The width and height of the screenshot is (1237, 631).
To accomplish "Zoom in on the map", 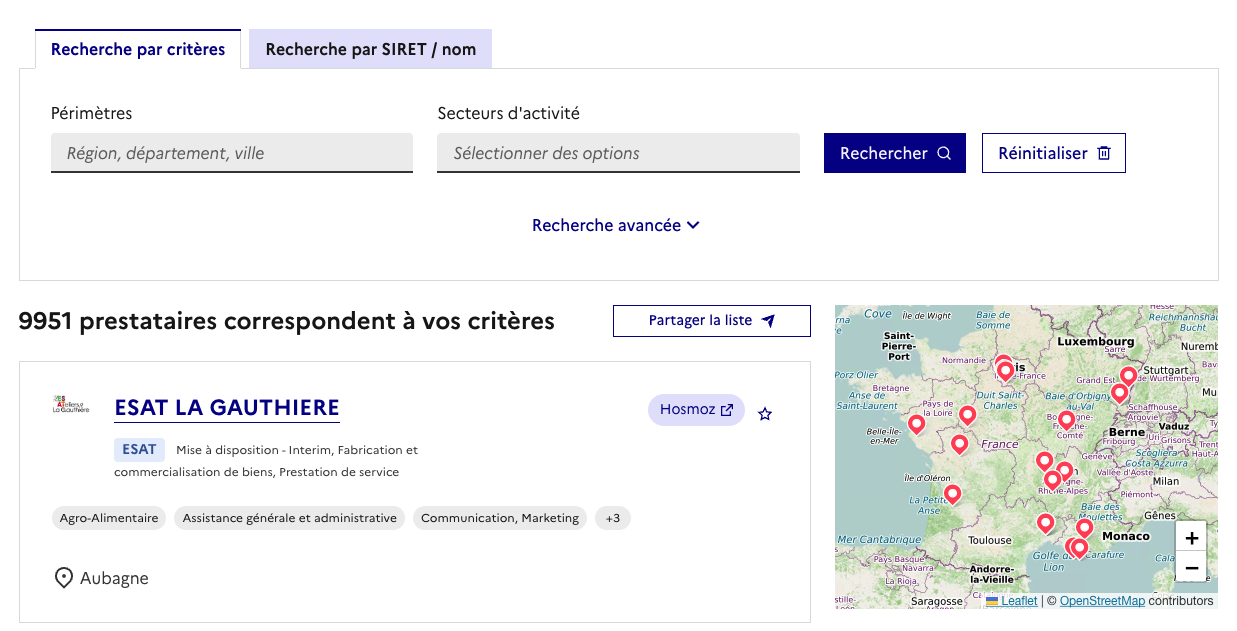I will click(x=1191, y=538).
